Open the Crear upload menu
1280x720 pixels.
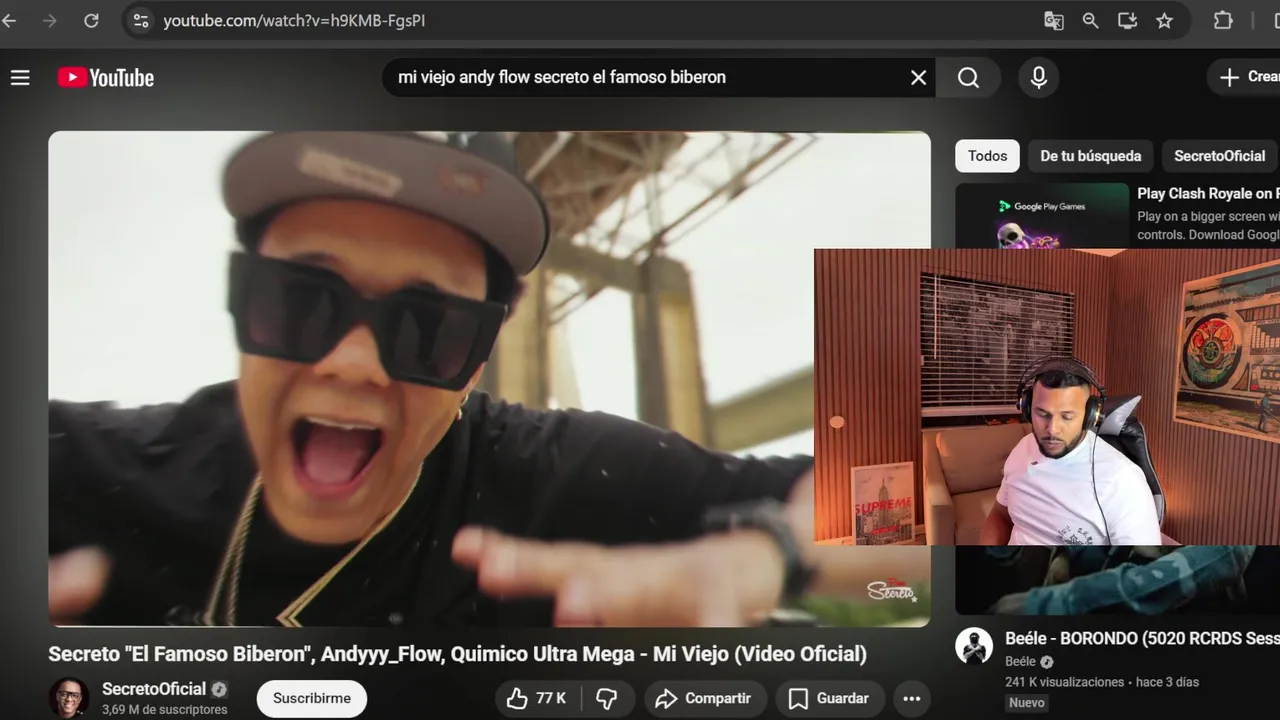click(1244, 78)
